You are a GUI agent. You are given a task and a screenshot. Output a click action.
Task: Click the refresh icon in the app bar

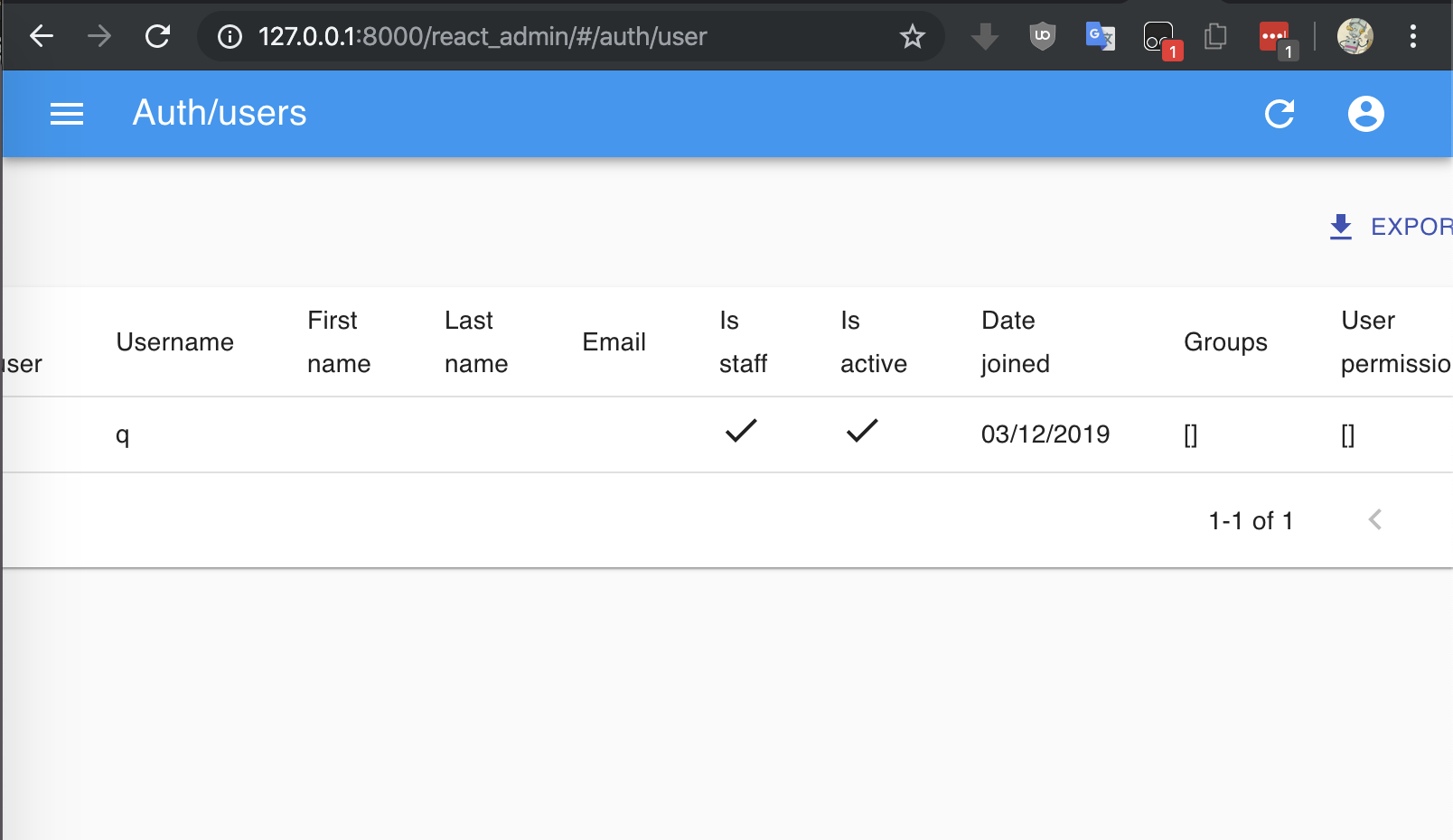[x=1279, y=114]
